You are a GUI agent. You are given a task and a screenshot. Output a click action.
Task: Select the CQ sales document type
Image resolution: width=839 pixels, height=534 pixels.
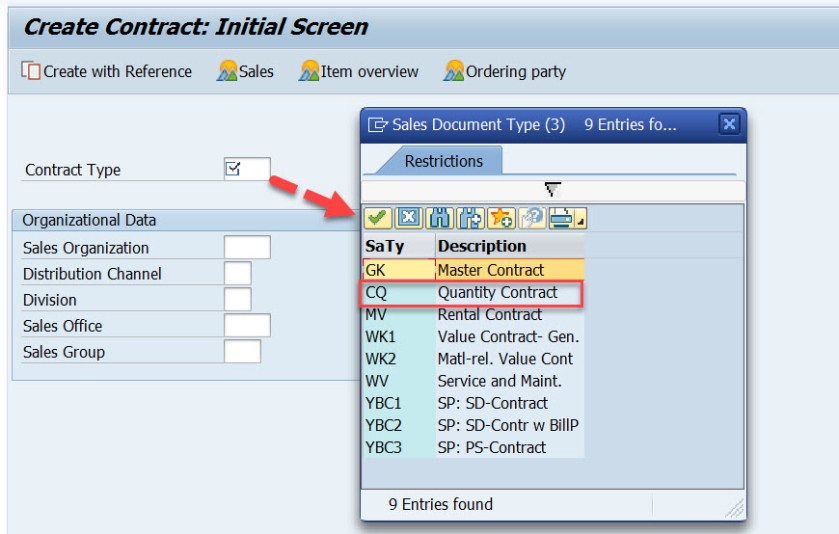[399, 293]
